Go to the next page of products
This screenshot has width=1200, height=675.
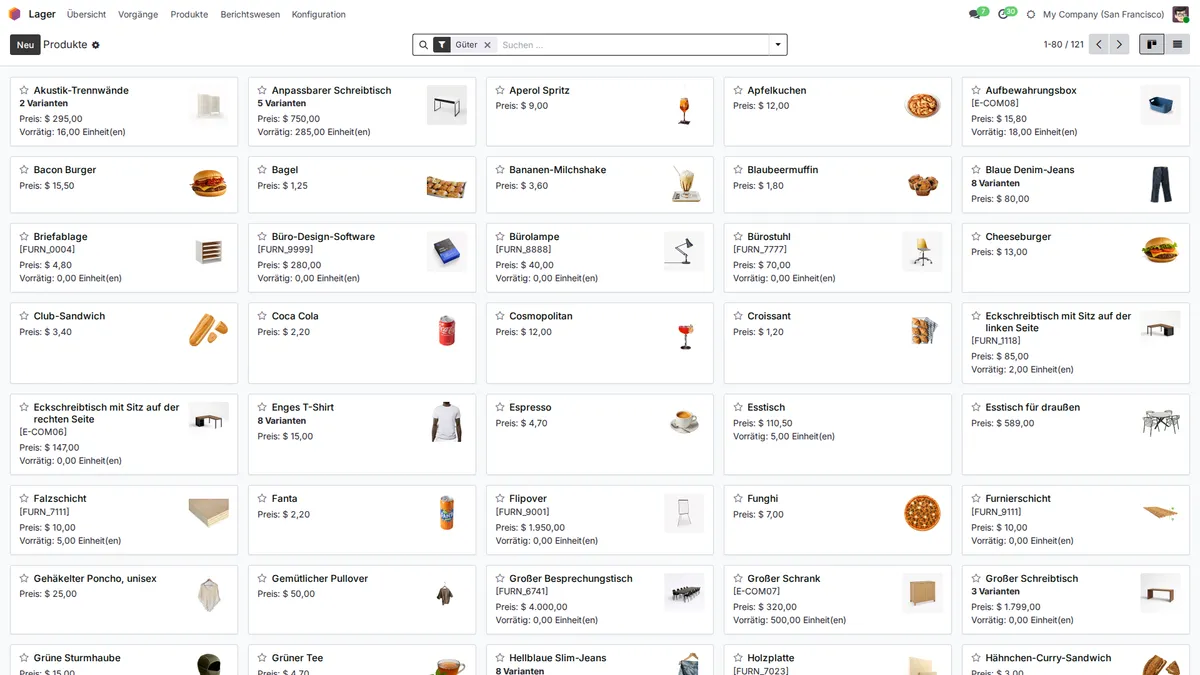(1119, 44)
